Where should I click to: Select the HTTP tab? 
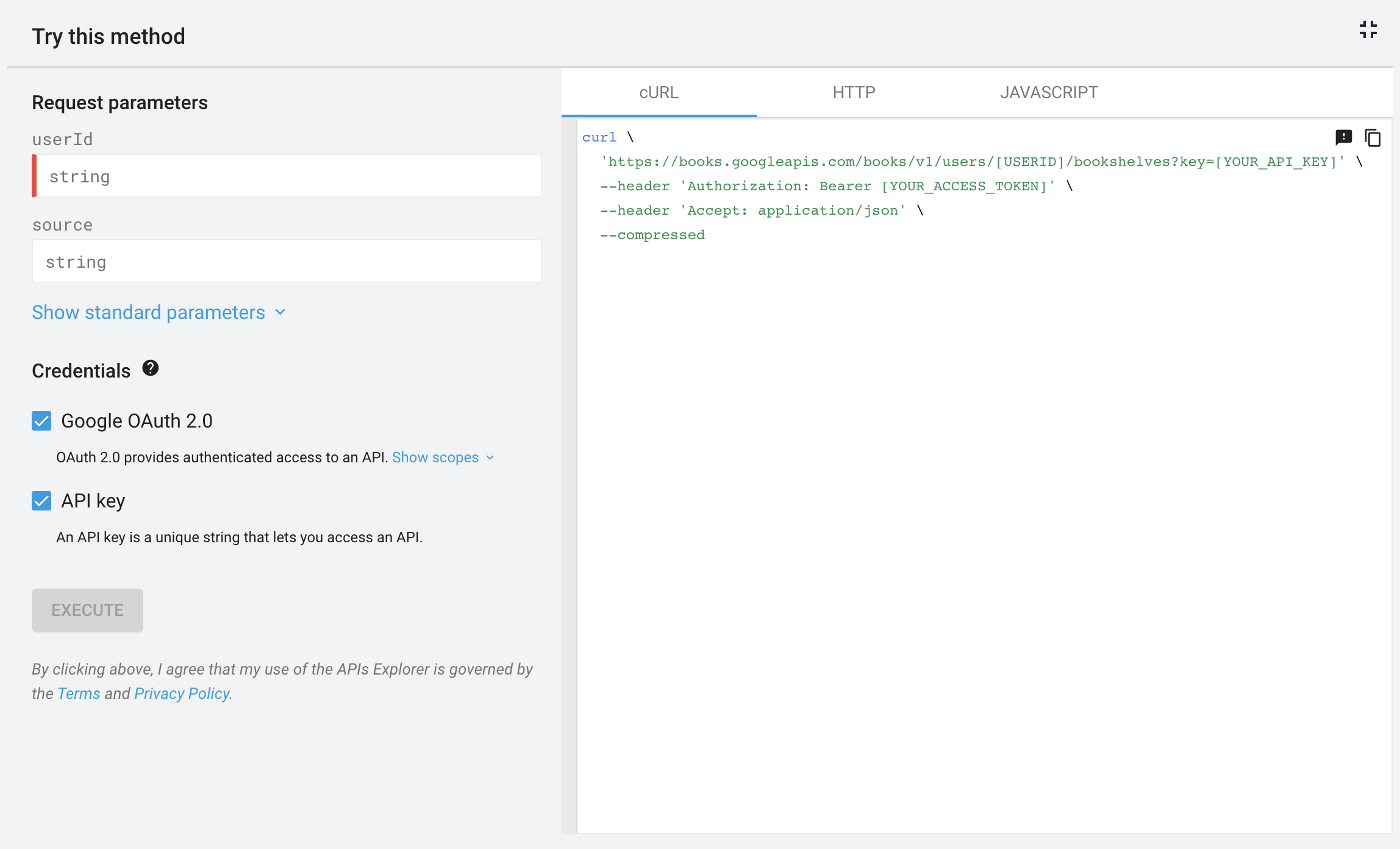coord(854,92)
